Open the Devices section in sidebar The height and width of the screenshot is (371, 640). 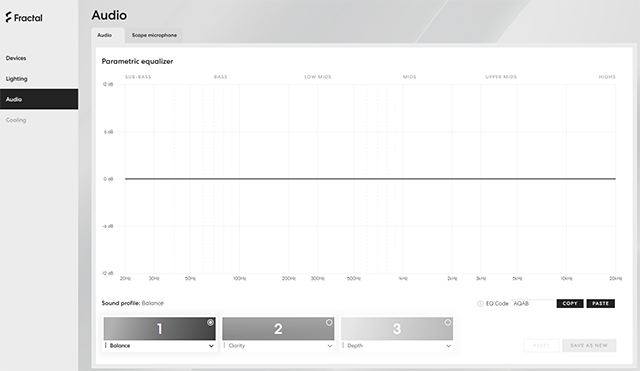[x=16, y=58]
